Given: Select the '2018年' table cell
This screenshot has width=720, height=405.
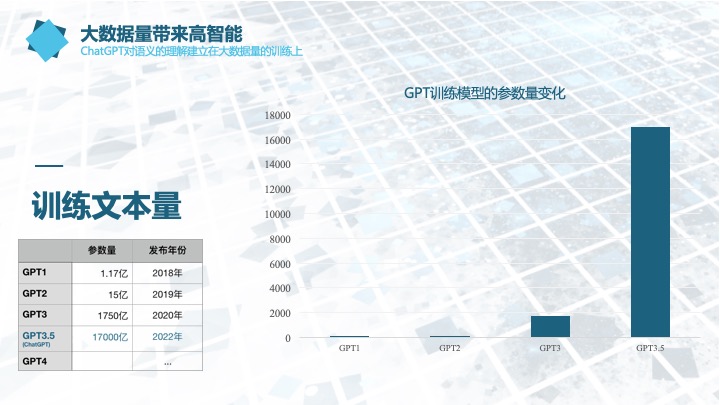Looking at the screenshot, I should click(168, 273).
